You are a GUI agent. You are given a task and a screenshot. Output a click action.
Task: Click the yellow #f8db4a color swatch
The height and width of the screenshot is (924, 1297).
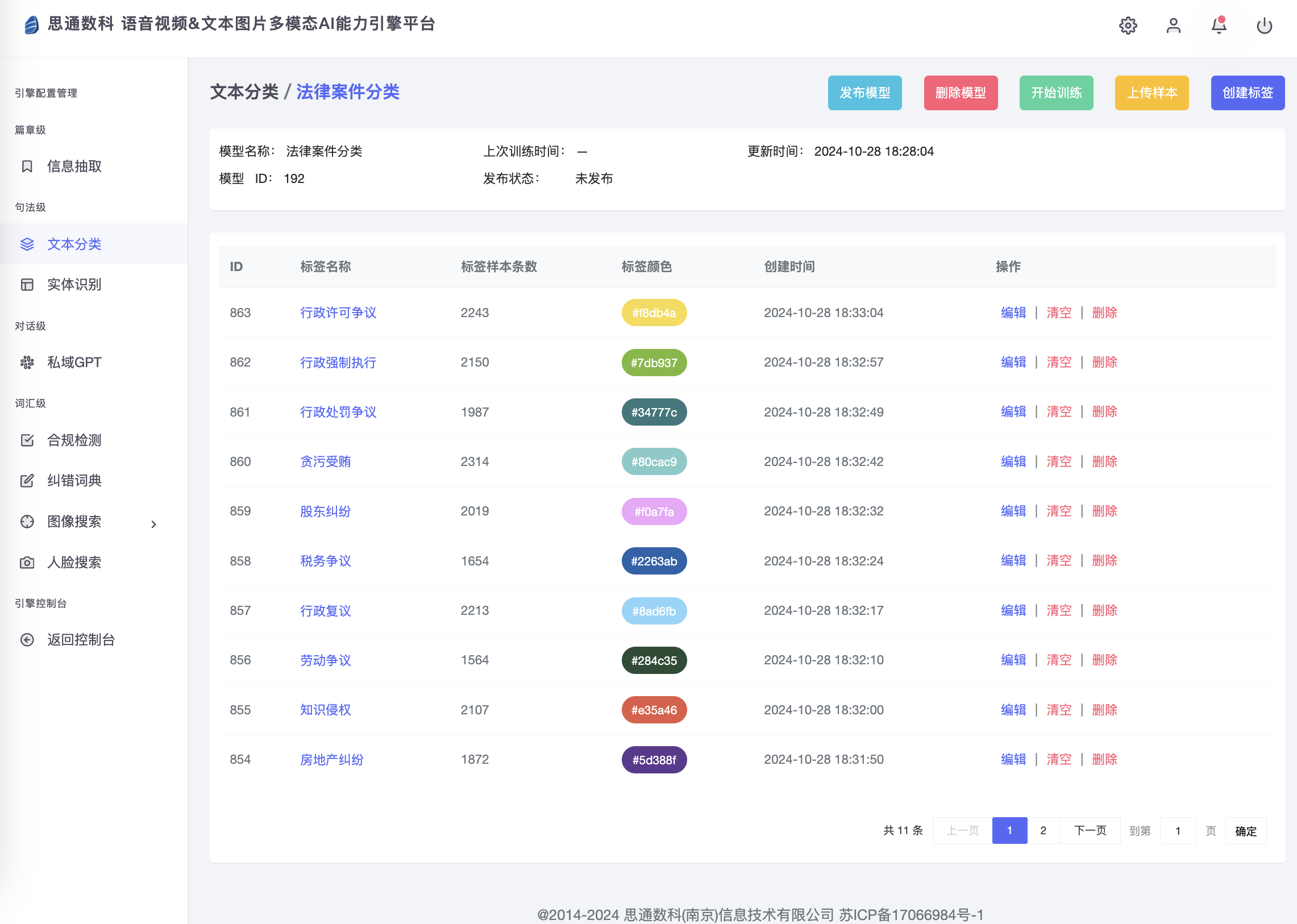point(654,313)
